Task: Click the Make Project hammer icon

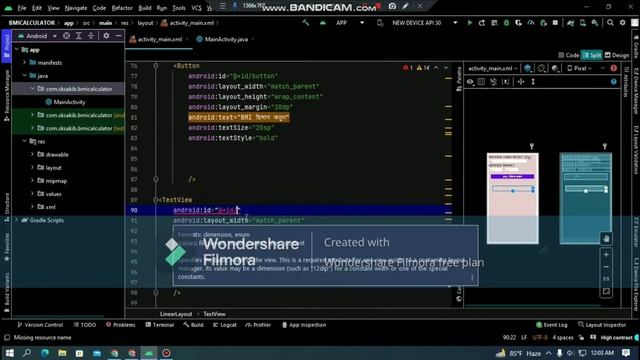Action: [305, 23]
